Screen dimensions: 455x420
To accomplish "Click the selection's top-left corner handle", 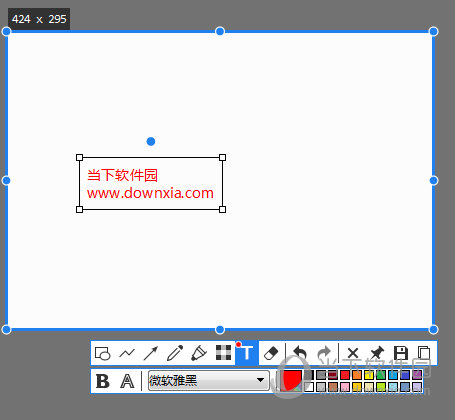I will [x=6, y=31].
